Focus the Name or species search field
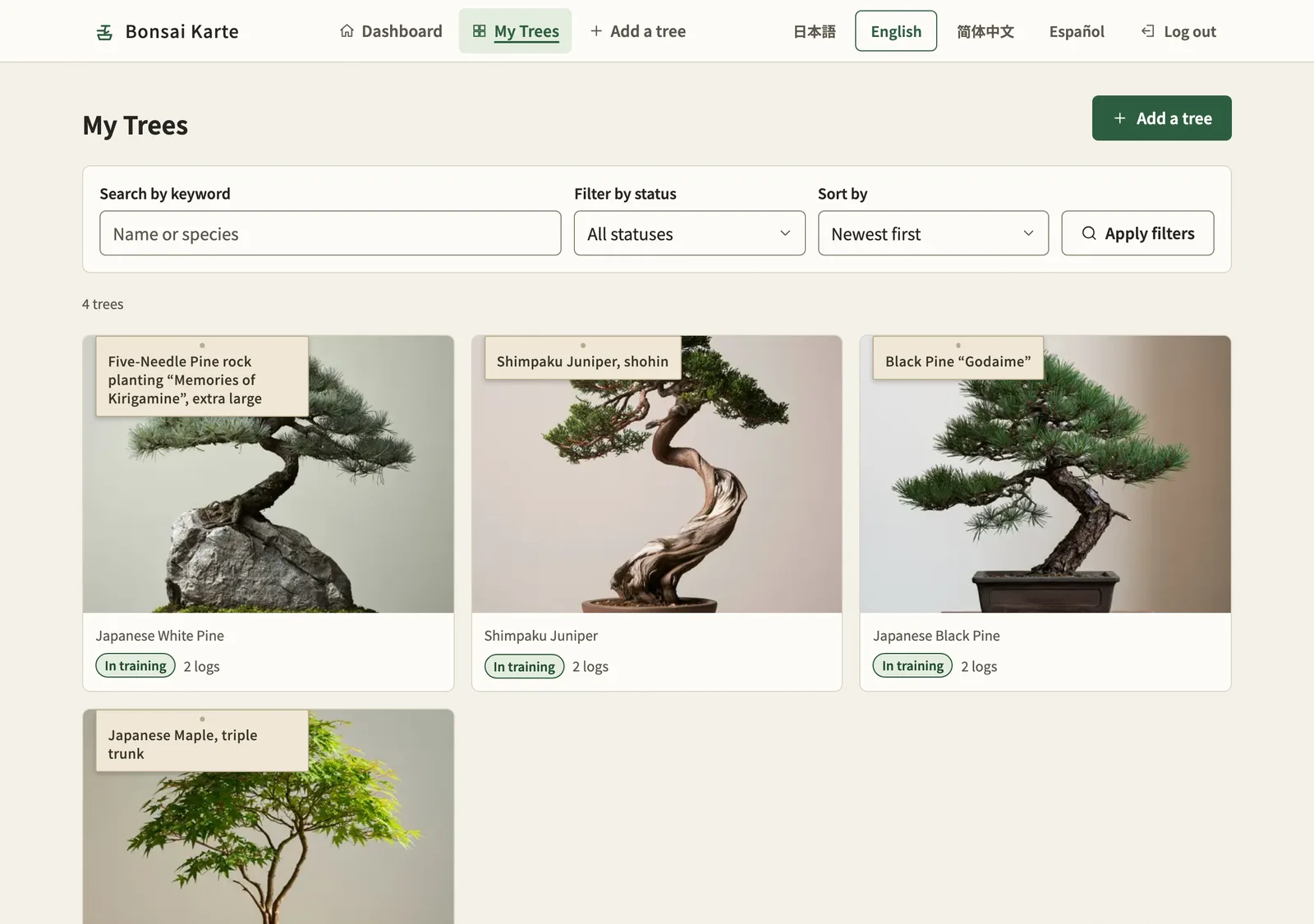The height and width of the screenshot is (924, 1314). [x=330, y=233]
